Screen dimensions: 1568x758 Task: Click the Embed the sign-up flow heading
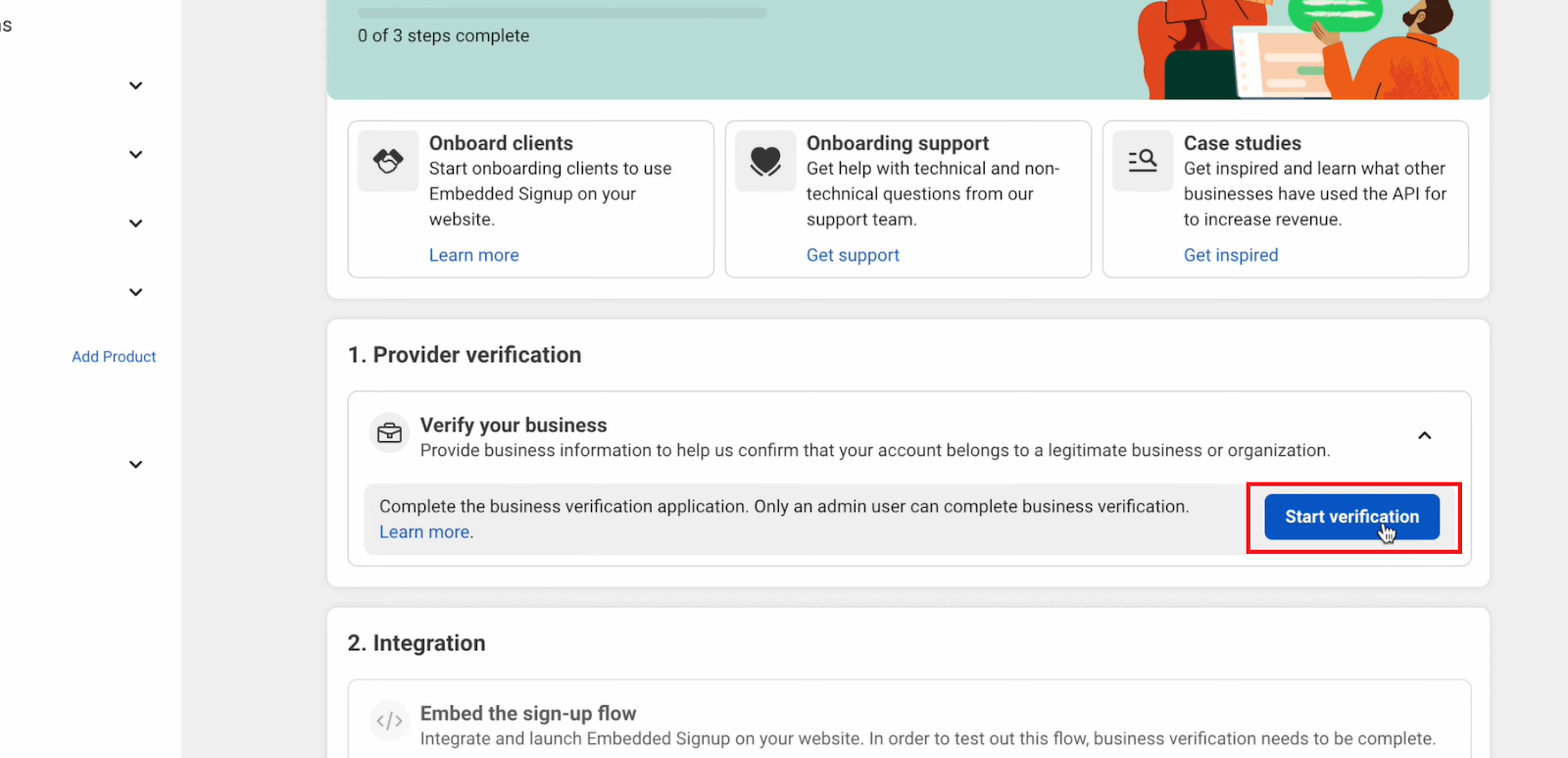click(528, 714)
